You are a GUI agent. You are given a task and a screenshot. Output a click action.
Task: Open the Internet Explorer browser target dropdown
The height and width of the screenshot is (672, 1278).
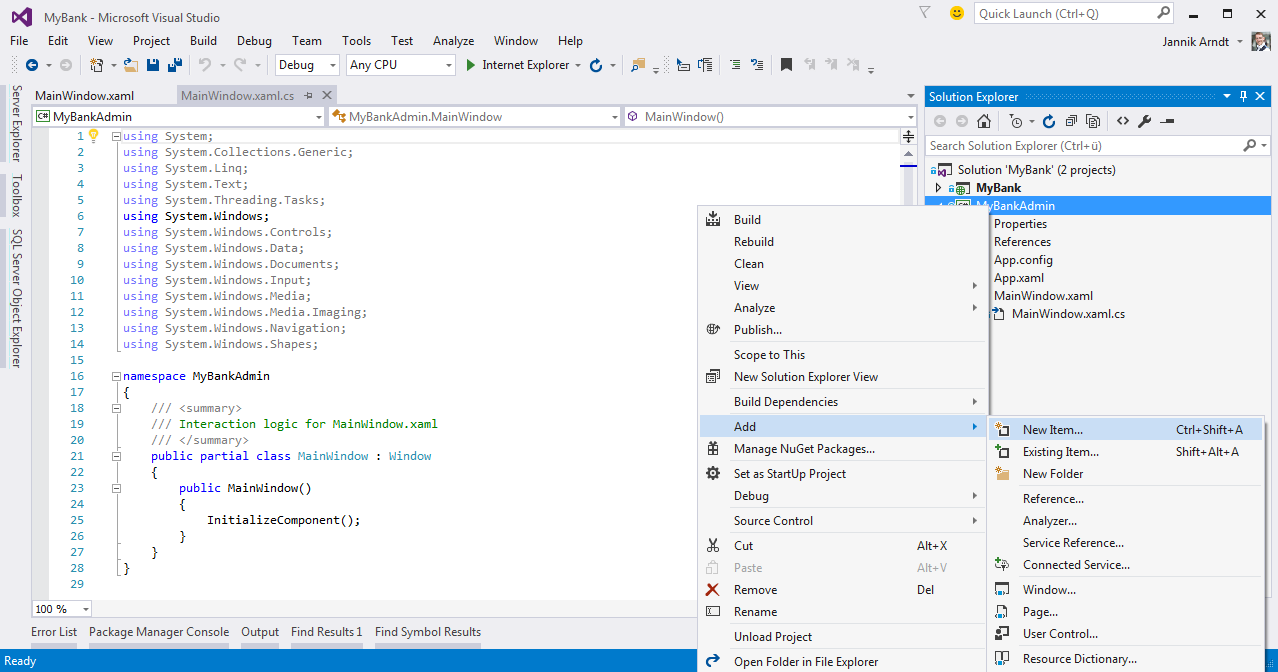[579, 65]
